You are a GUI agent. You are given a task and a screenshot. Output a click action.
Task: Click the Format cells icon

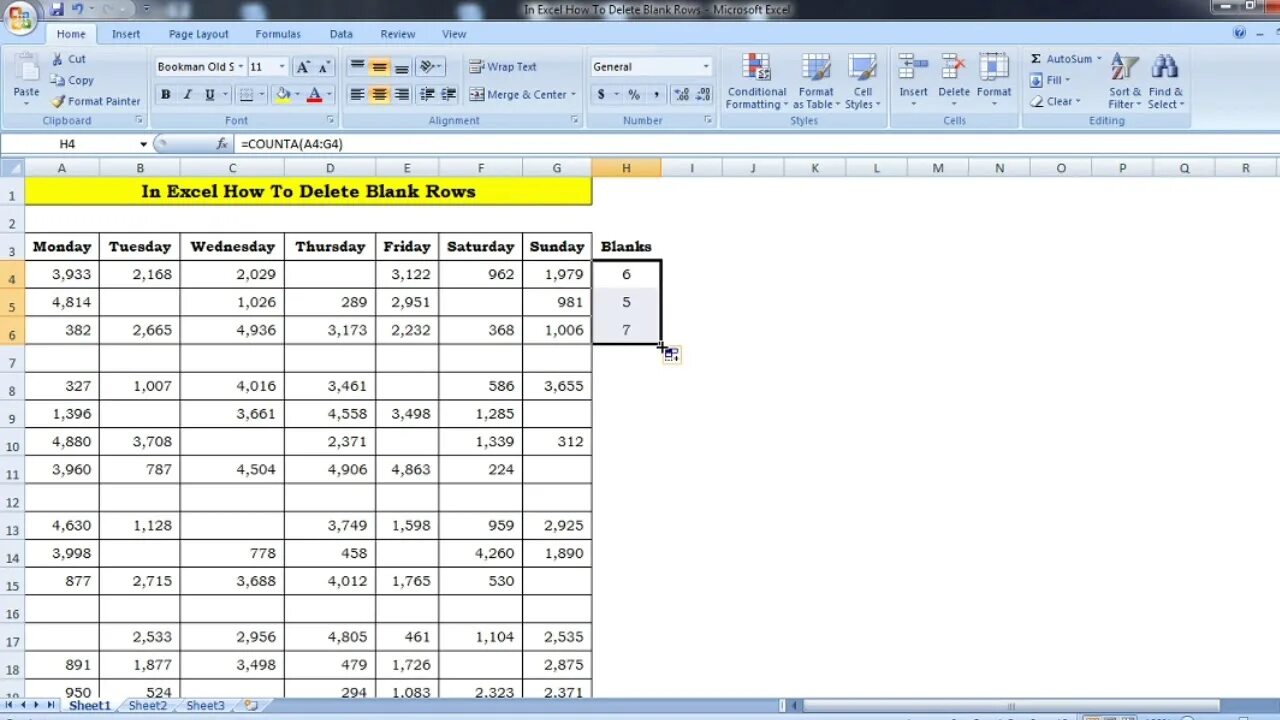click(x=994, y=66)
